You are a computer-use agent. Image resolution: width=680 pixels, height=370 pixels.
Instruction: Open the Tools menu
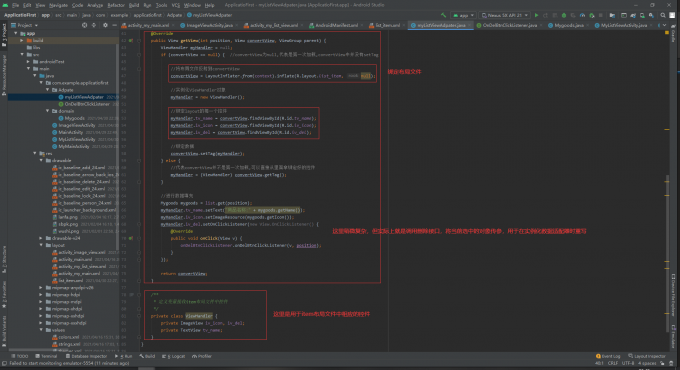click(x=161, y=5)
